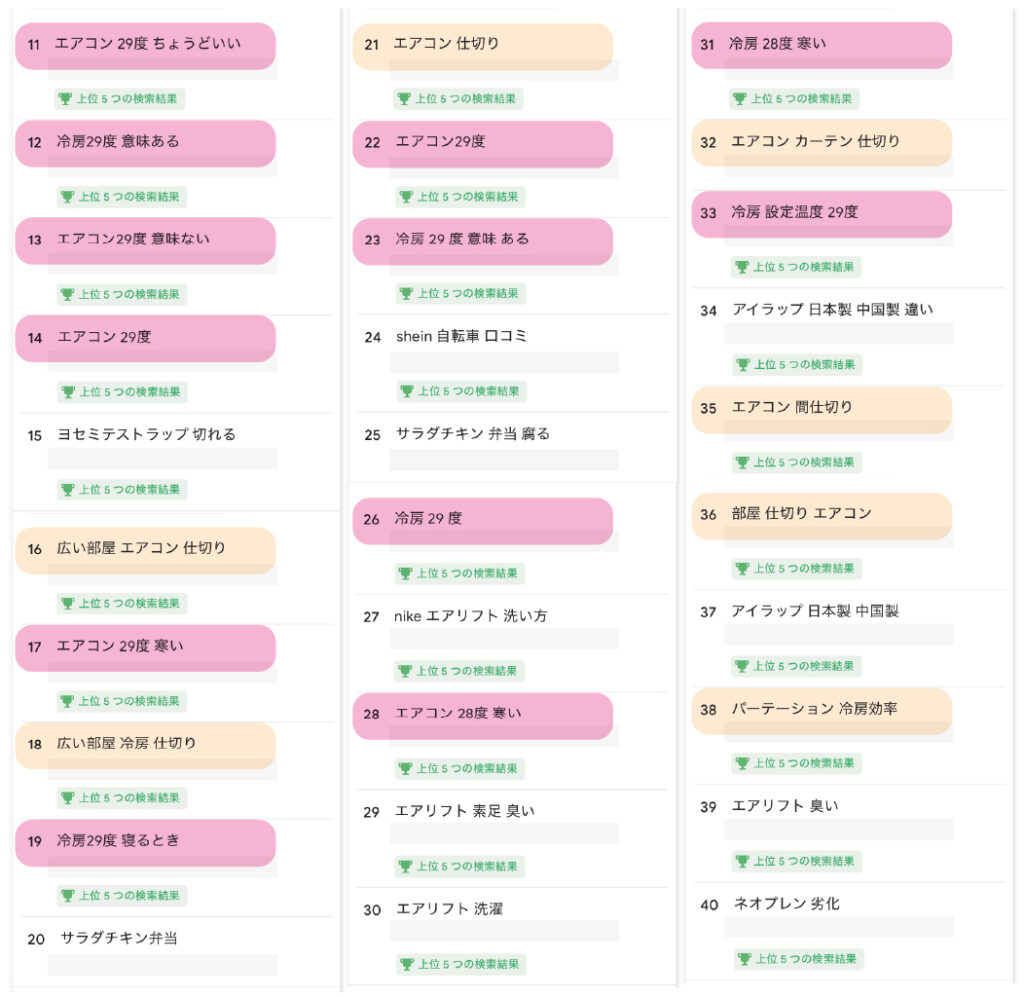Click trophy icon under query 30
The image size is (1024, 998).
pyautogui.click(x=407, y=964)
